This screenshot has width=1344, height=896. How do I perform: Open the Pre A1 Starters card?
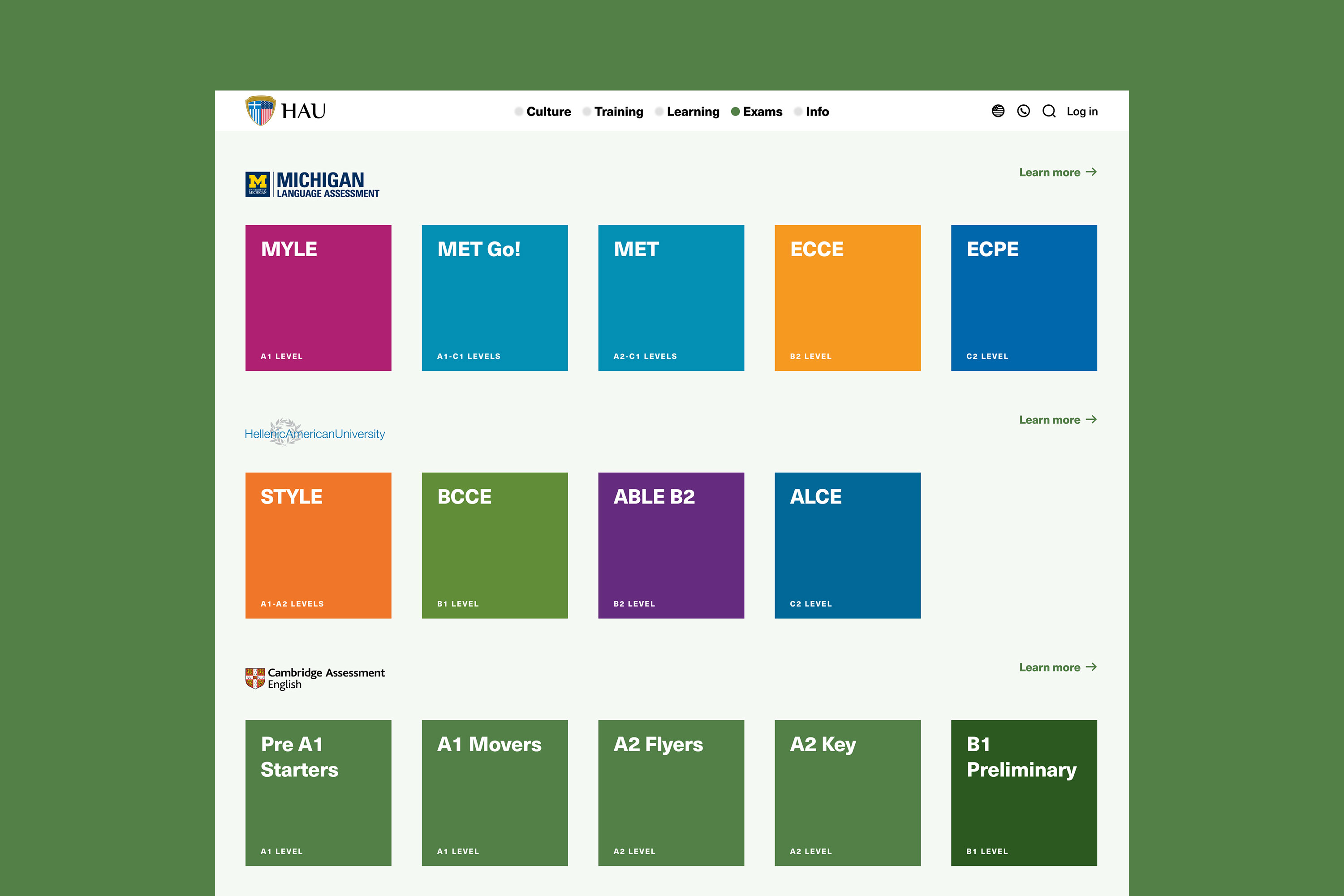(x=318, y=793)
